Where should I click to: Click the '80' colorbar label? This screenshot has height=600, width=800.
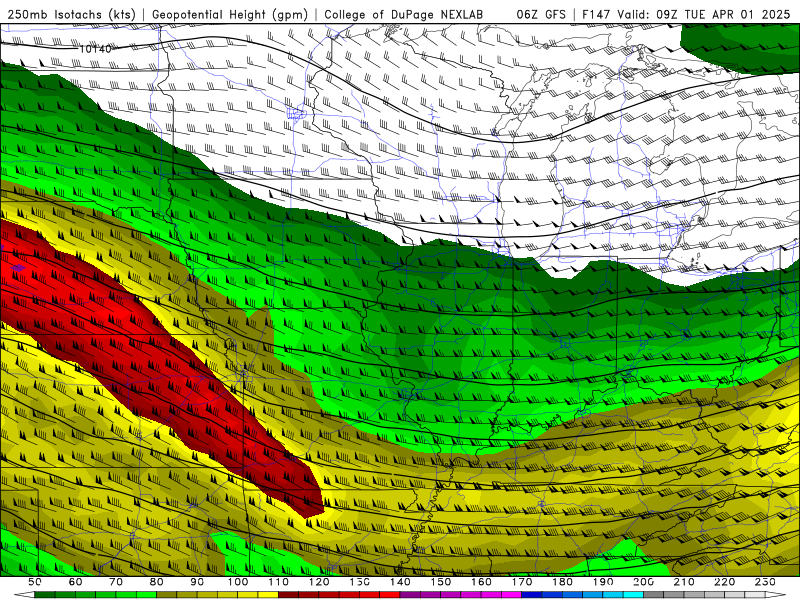tap(157, 582)
